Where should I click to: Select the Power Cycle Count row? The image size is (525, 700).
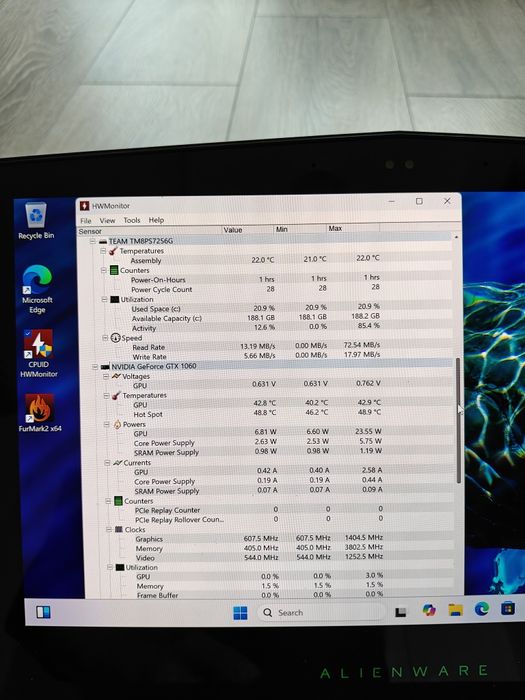point(266,289)
